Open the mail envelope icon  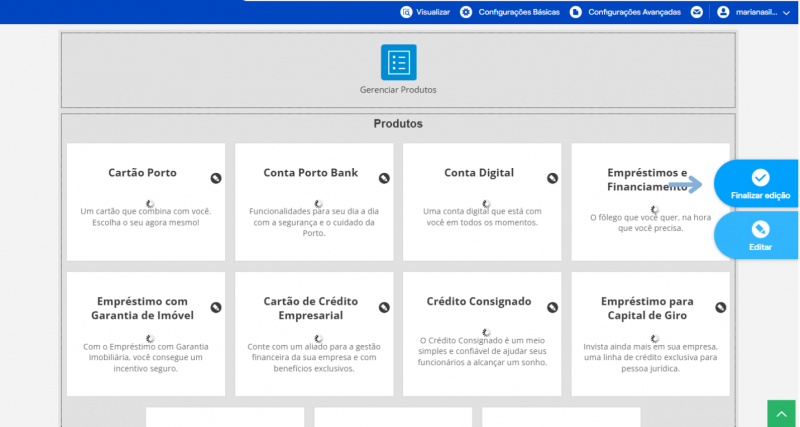(696, 12)
